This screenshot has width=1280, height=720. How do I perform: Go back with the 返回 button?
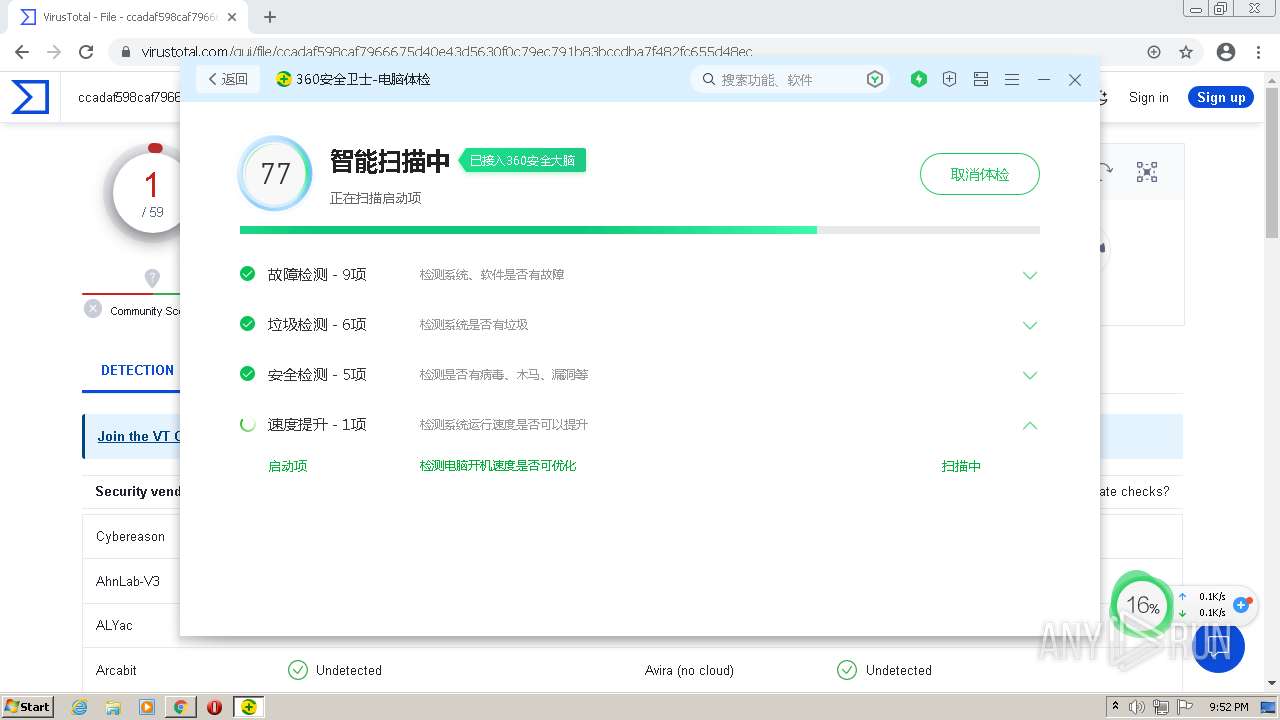[x=228, y=79]
